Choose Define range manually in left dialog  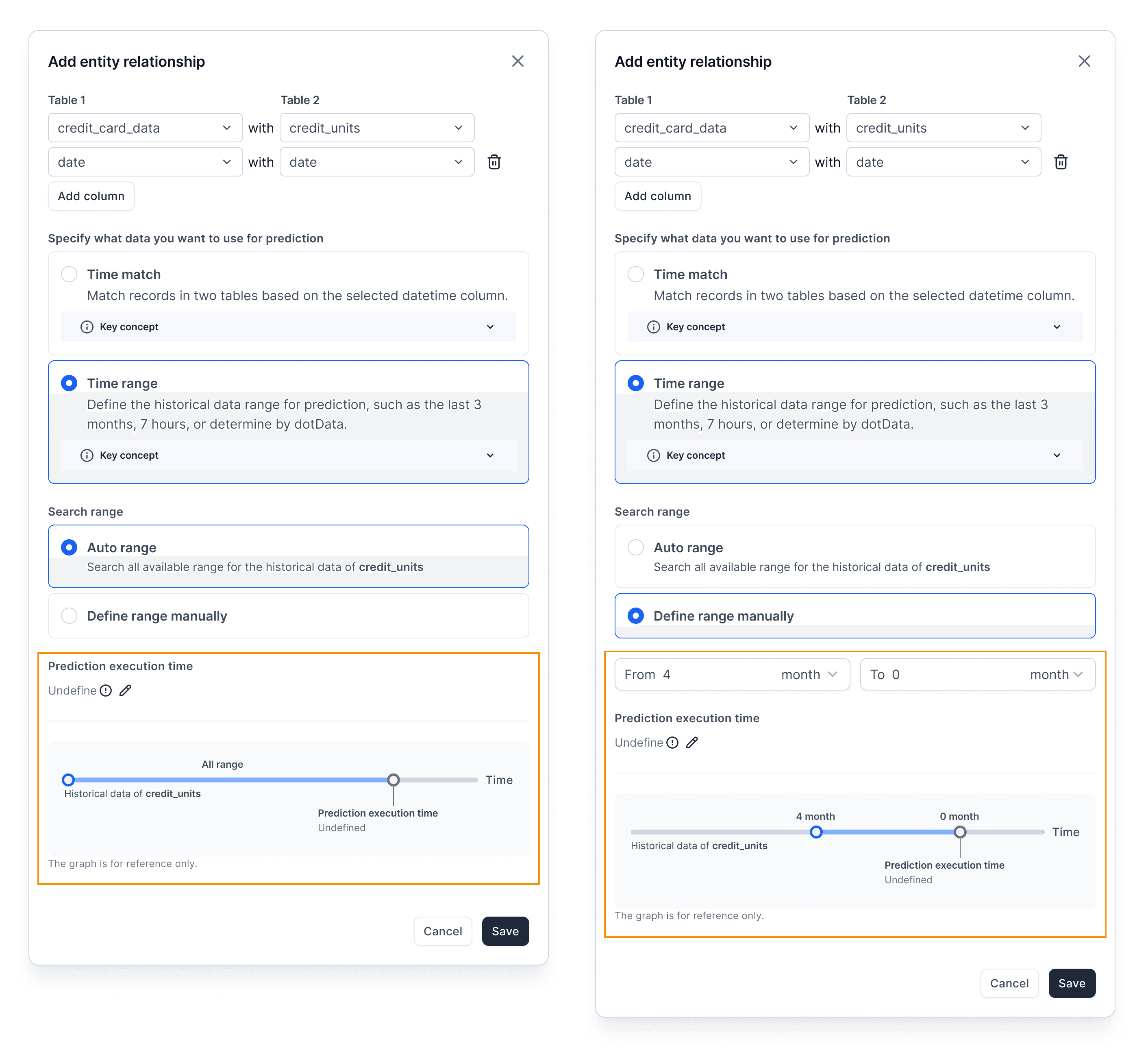pos(69,615)
